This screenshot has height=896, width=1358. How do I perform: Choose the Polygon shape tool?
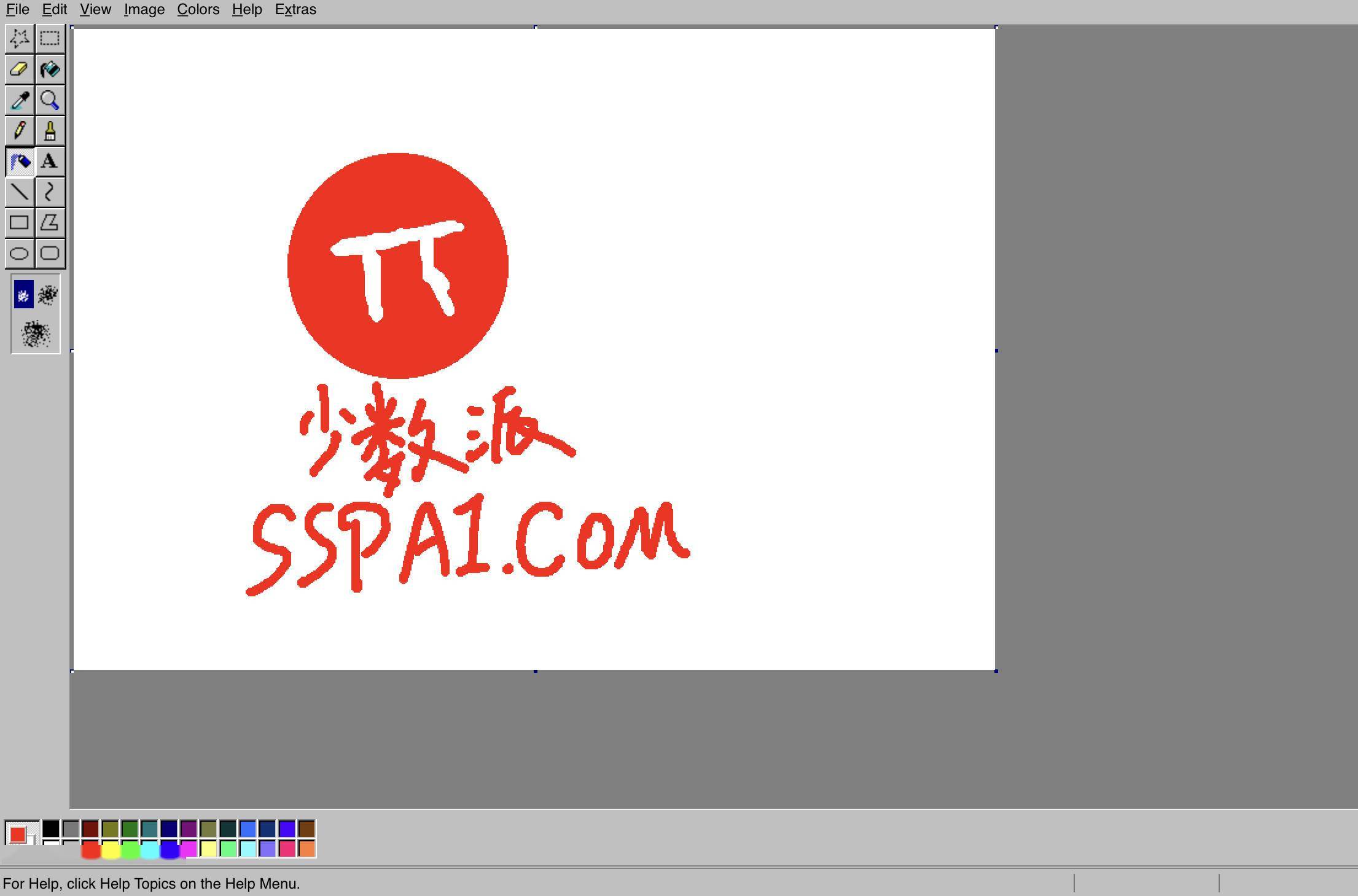[50, 222]
